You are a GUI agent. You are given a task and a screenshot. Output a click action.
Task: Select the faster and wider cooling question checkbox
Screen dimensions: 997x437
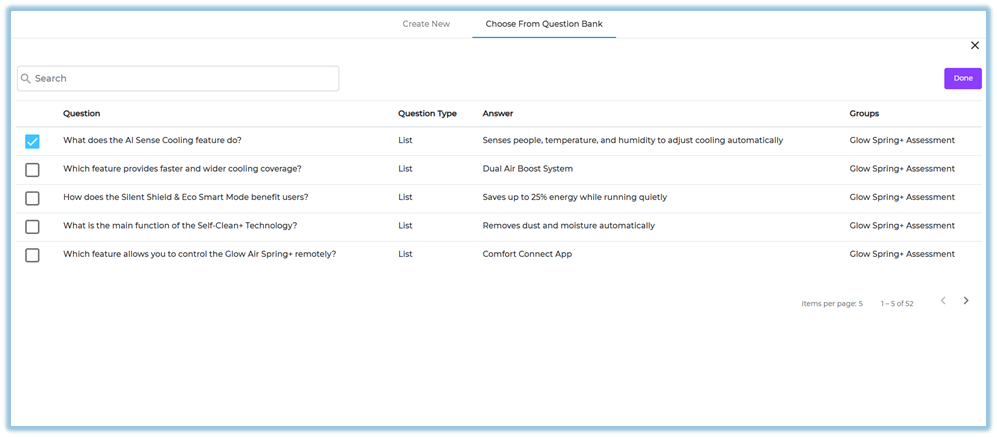click(x=32, y=170)
